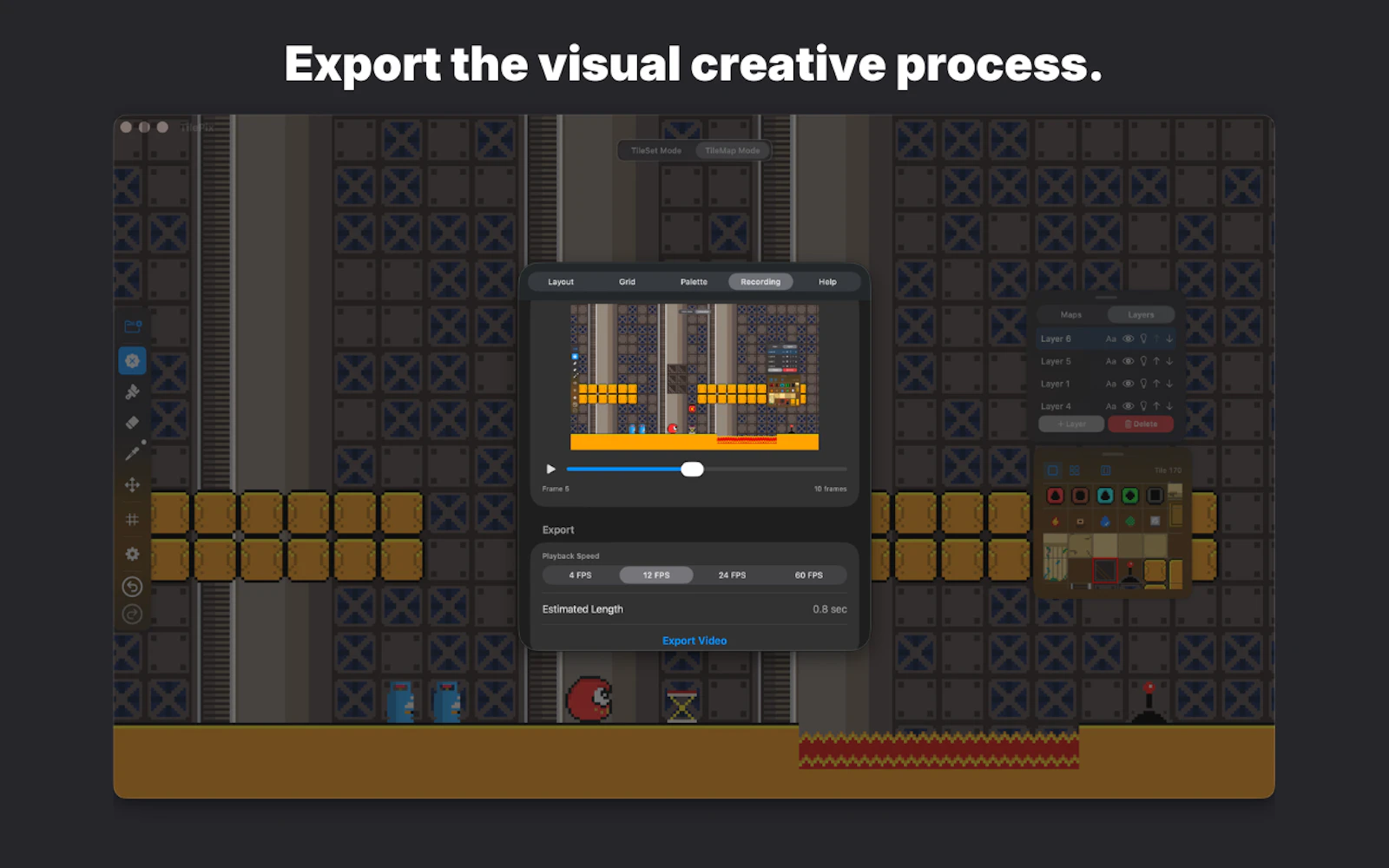Set playback speed to 24 FPS
The height and width of the screenshot is (868, 1389).
tap(732, 575)
